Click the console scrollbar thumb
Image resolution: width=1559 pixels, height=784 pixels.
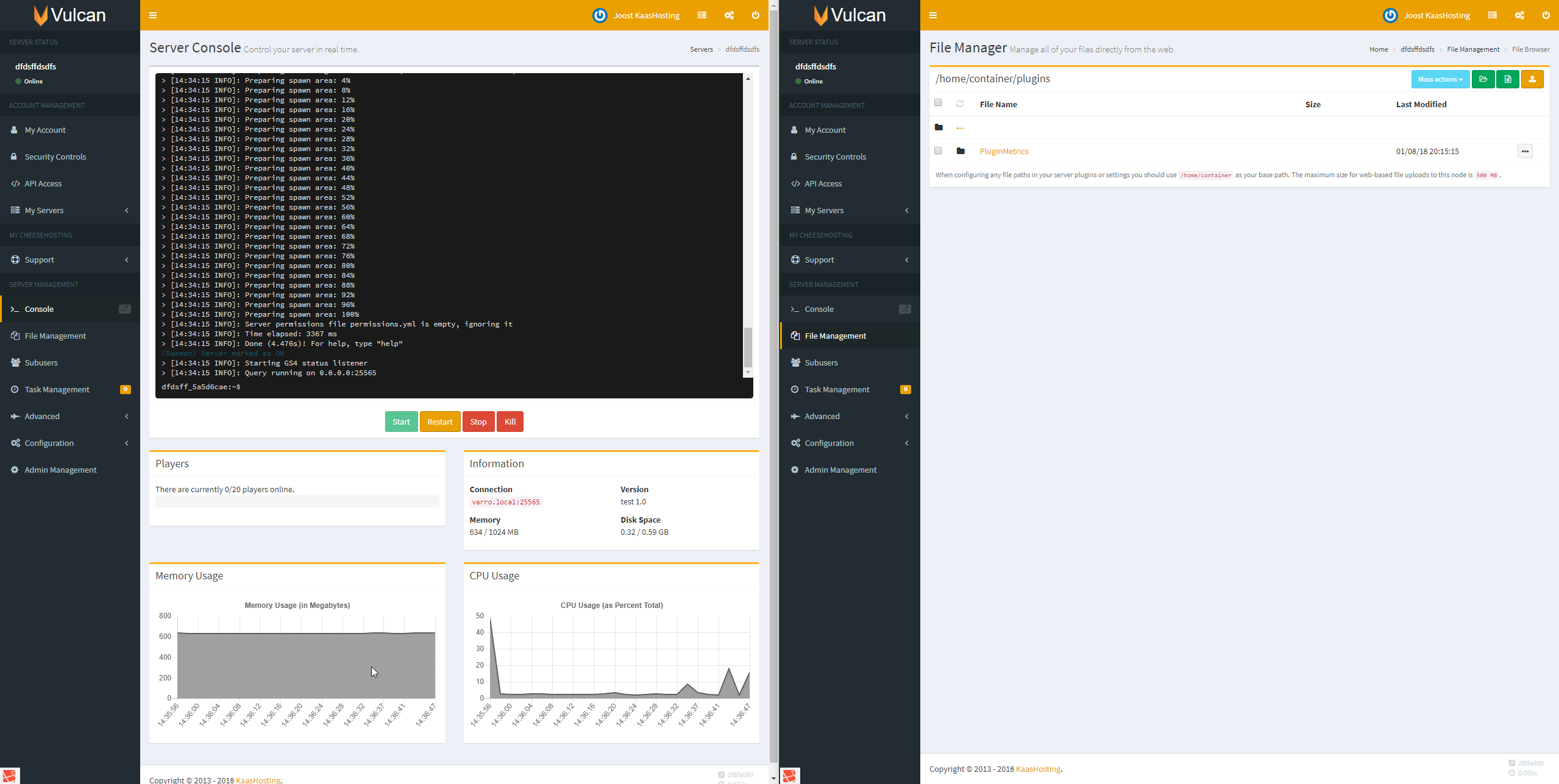[x=748, y=347]
